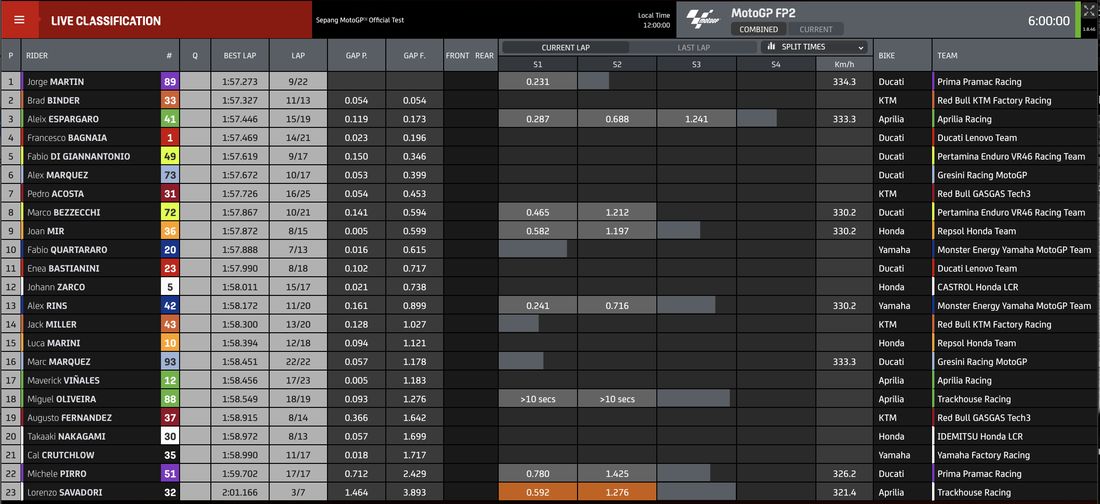1100x504 pixels.
Task: Switch to Current view
Action: tap(816, 29)
